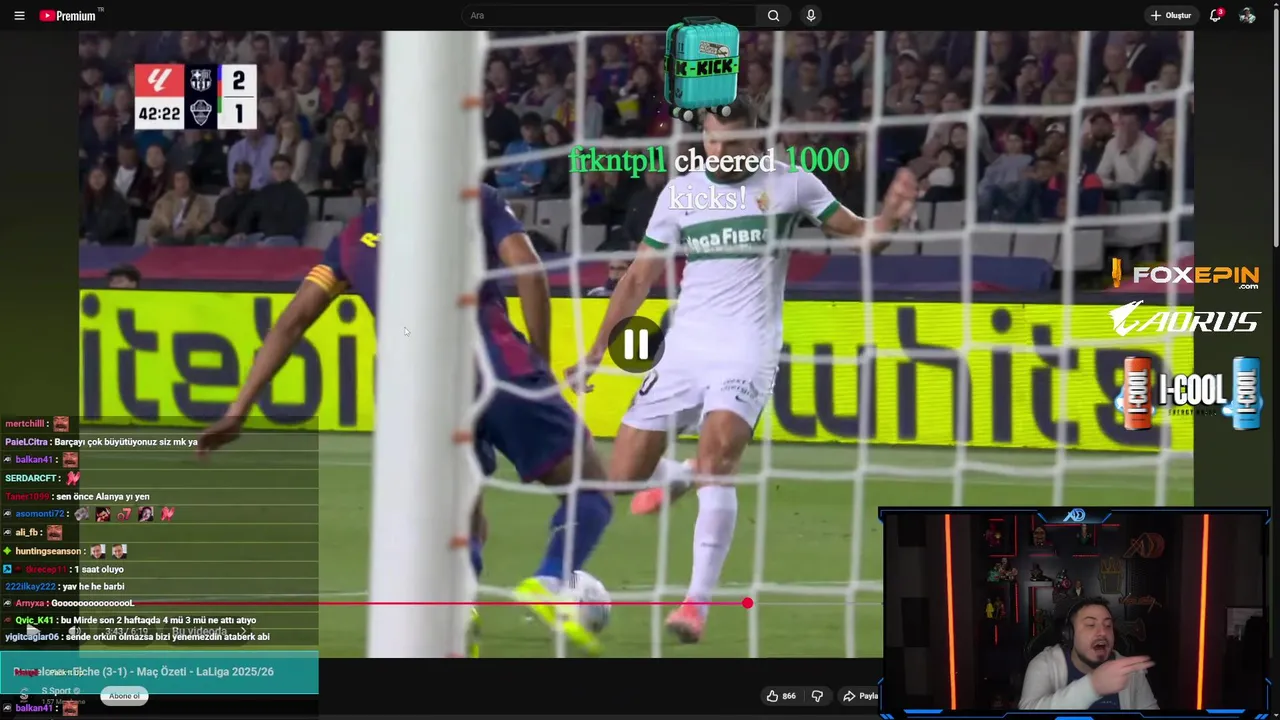Open the account avatar menu
Screen dimensions: 1280x720
coord(1247,16)
